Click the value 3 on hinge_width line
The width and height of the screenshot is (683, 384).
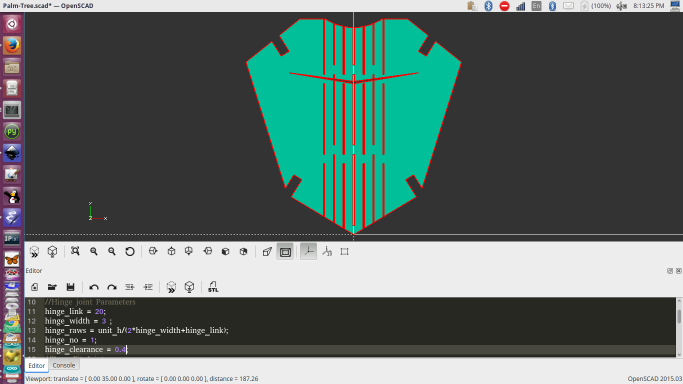(x=104, y=321)
